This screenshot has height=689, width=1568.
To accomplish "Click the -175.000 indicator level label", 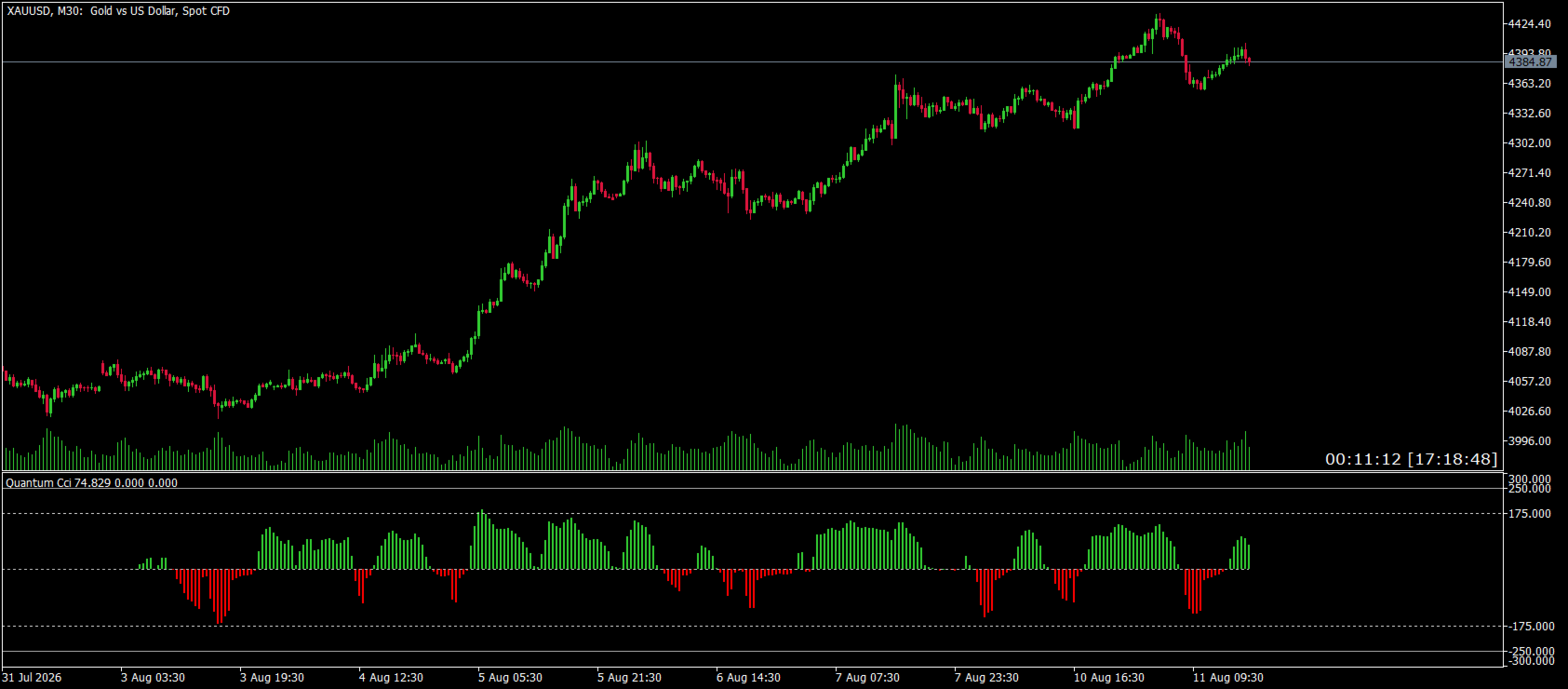I will 1529,626.
